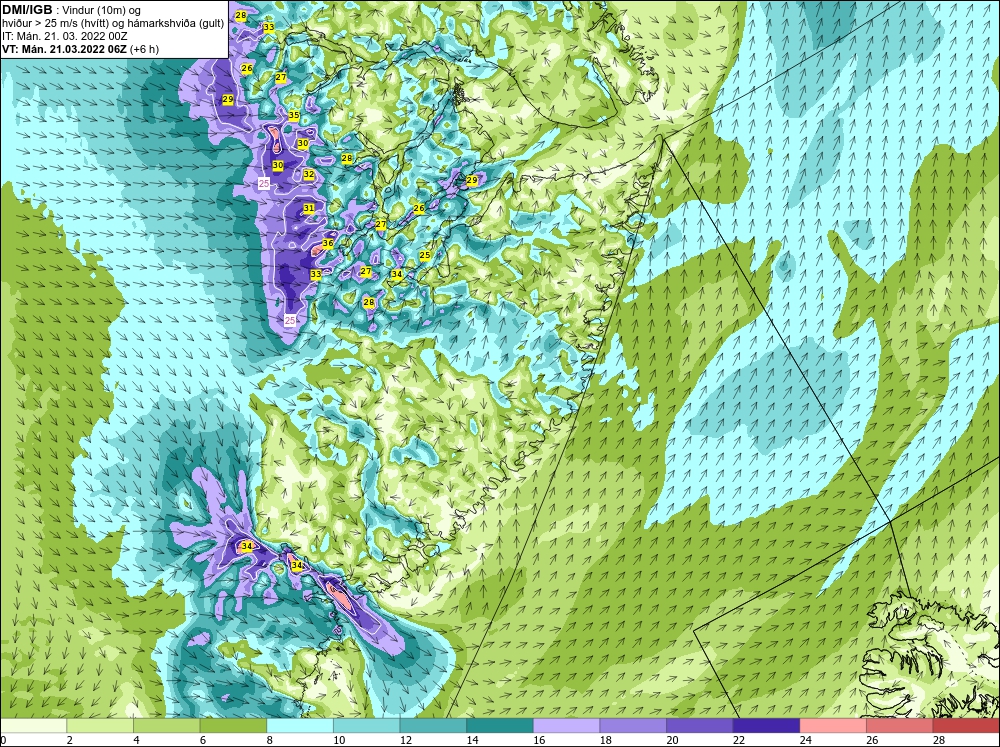Click the color scale tick label 0

[x=3, y=740]
